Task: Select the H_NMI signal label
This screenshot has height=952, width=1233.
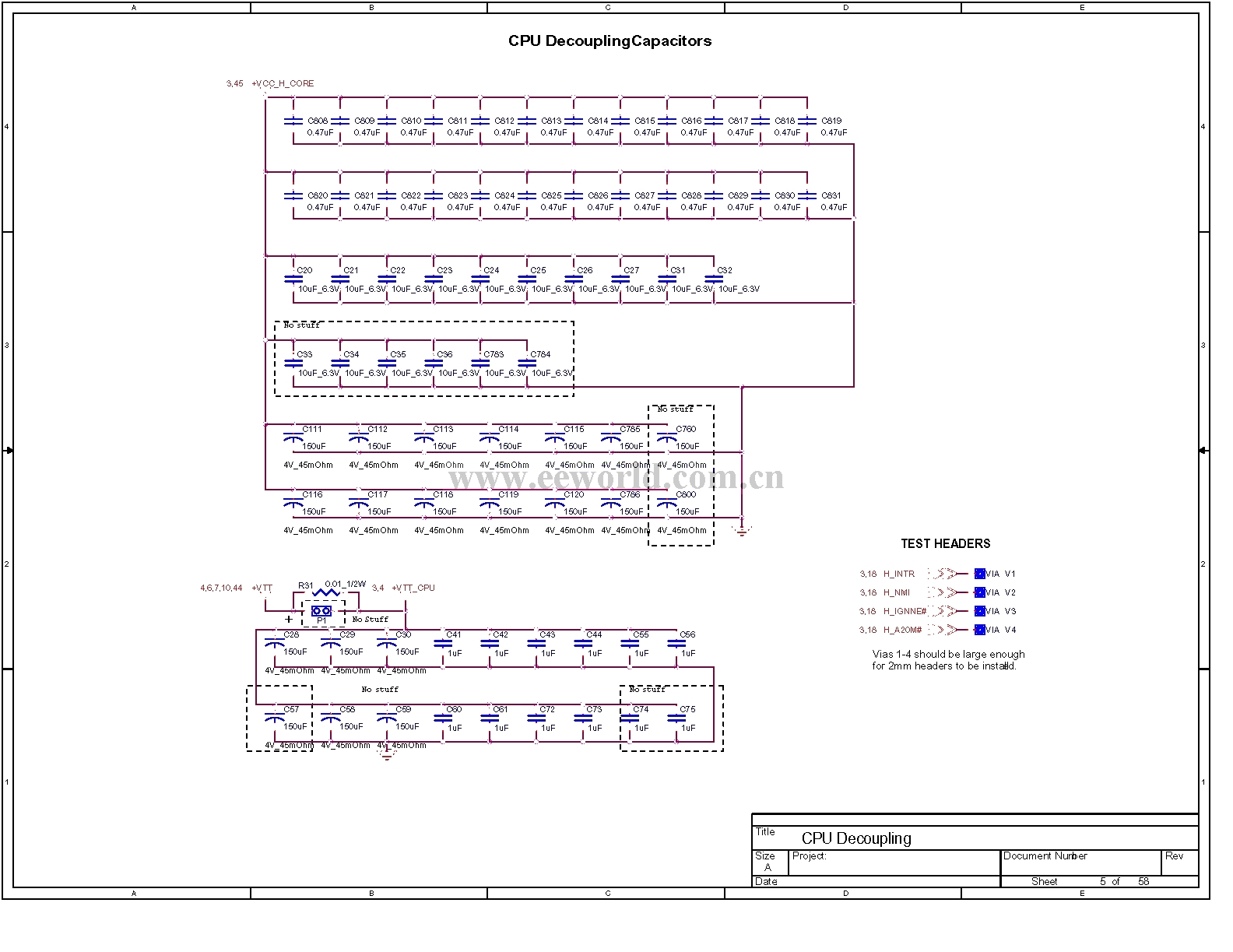Action: tap(896, 592)
